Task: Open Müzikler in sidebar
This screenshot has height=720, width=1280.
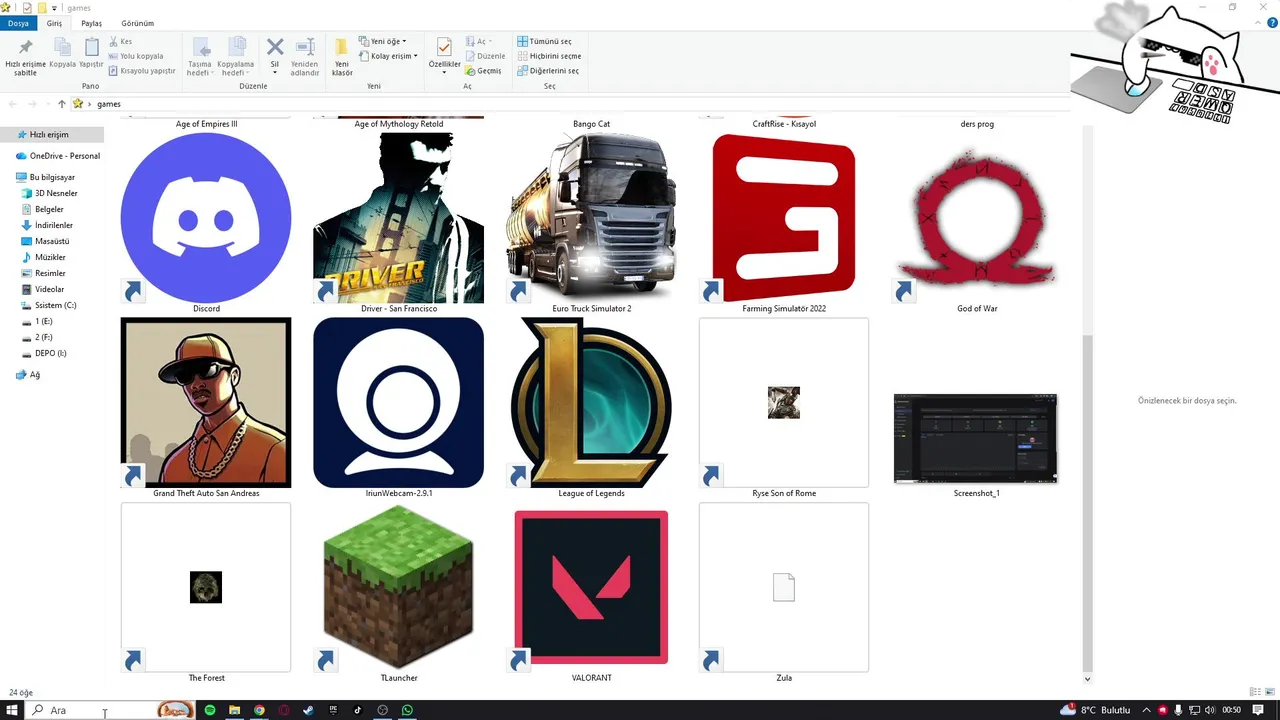Action: (44, 257)
